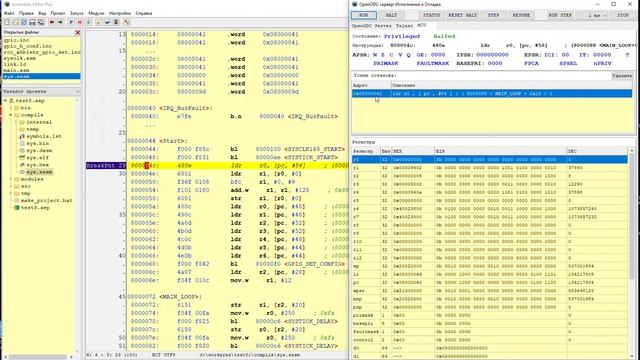This screenshot has height=360, width=640.
Task: Close the open files panel with red X
Action: tap(78, 32)
